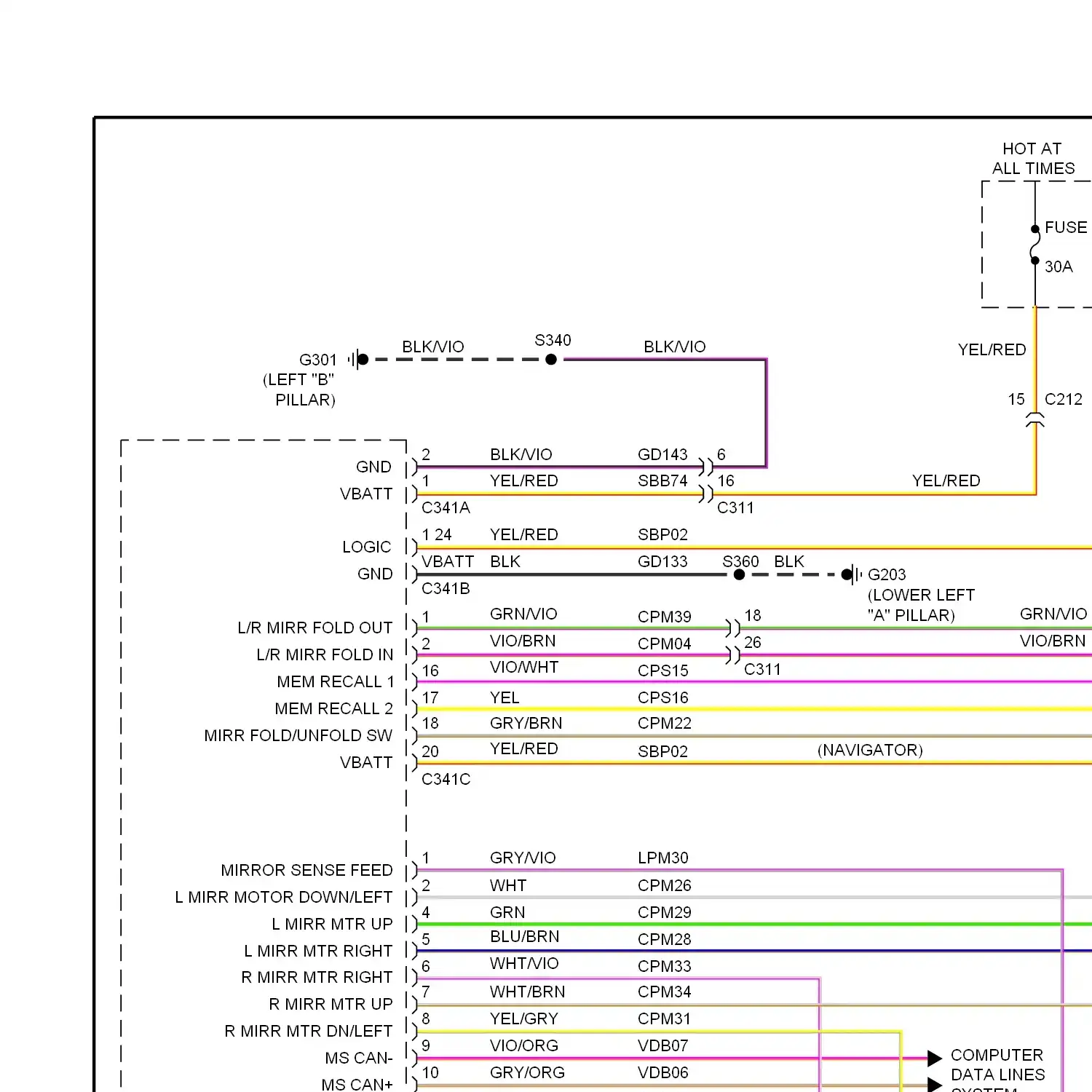This screenshot has width=1092, height=1092.
Task: Click the "L/R MIRR FOLD OUT" label
Action: point(314,628)
